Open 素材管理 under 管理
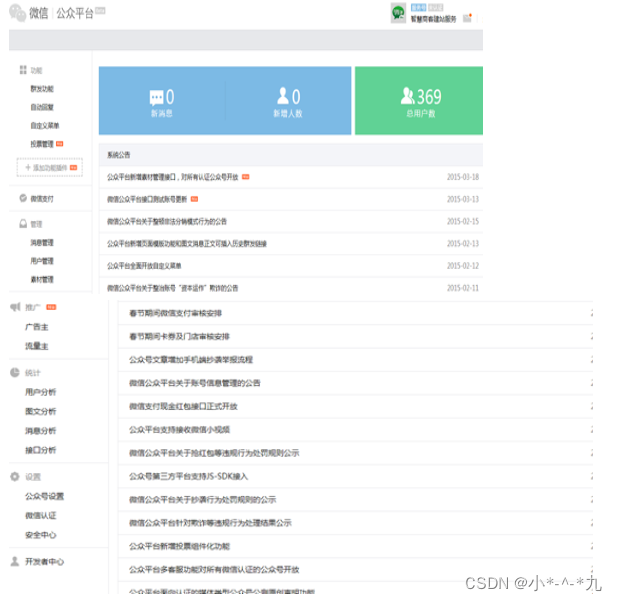Screen dimensions: 617x601 pyautogui.click(x=42, y=279)
